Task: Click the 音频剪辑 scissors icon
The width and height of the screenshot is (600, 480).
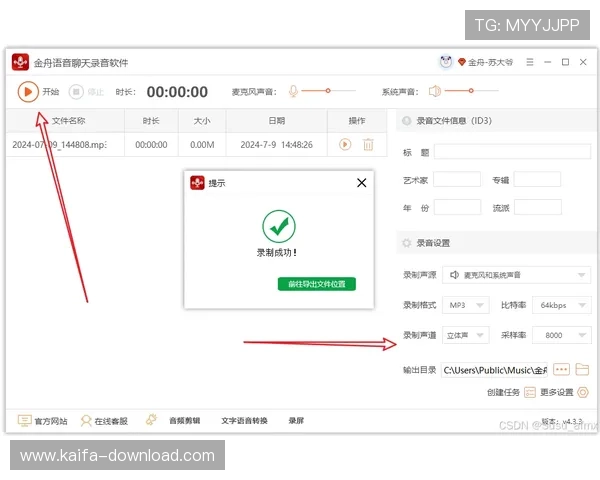Action: [152, 420]
